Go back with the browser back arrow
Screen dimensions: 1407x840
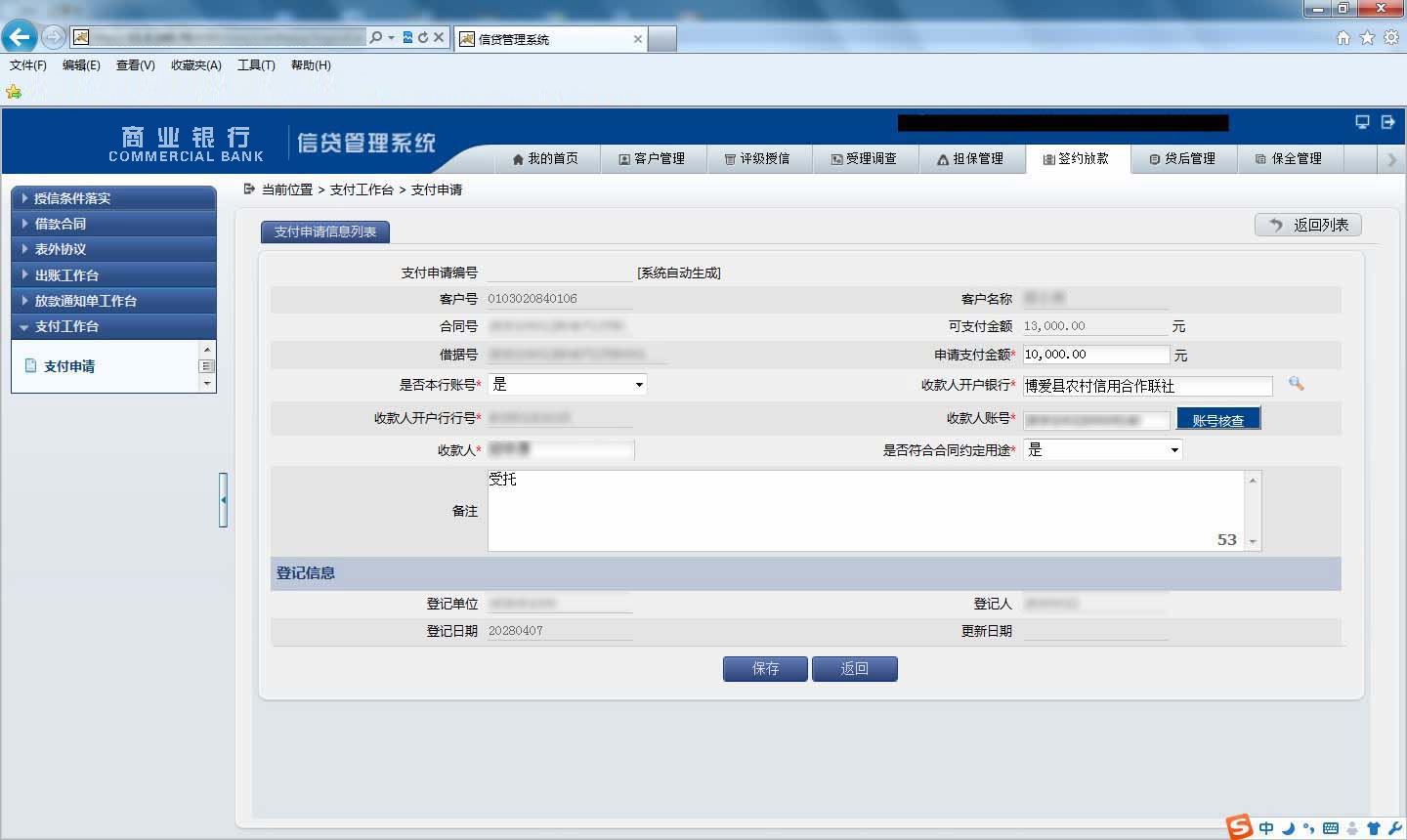[x=19, y=37]
